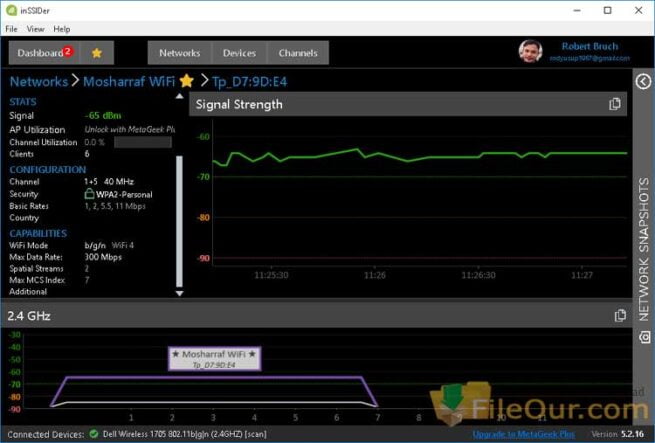Click the Signal Strength panel title
The image size is (655, 443).
[x=239, y=104]
